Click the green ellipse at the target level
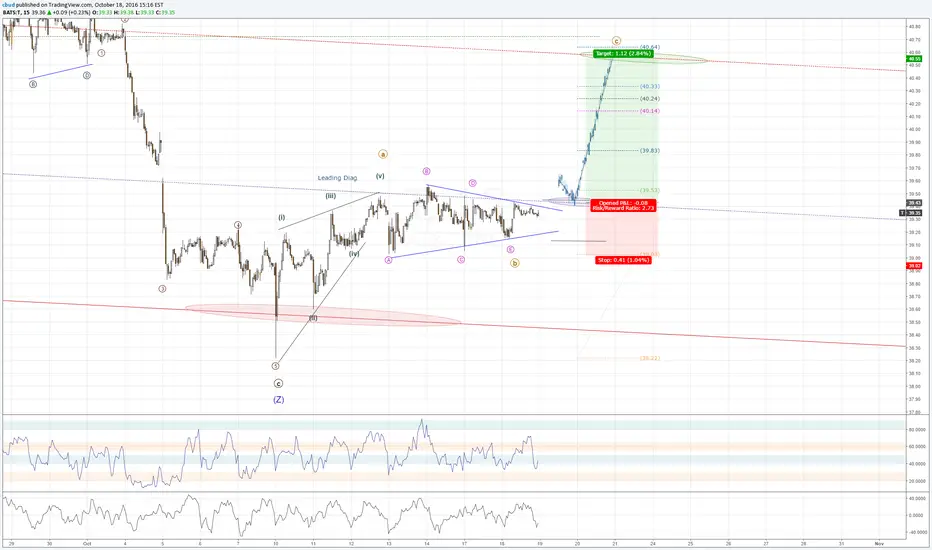The image size is (932, 550). 644,58
